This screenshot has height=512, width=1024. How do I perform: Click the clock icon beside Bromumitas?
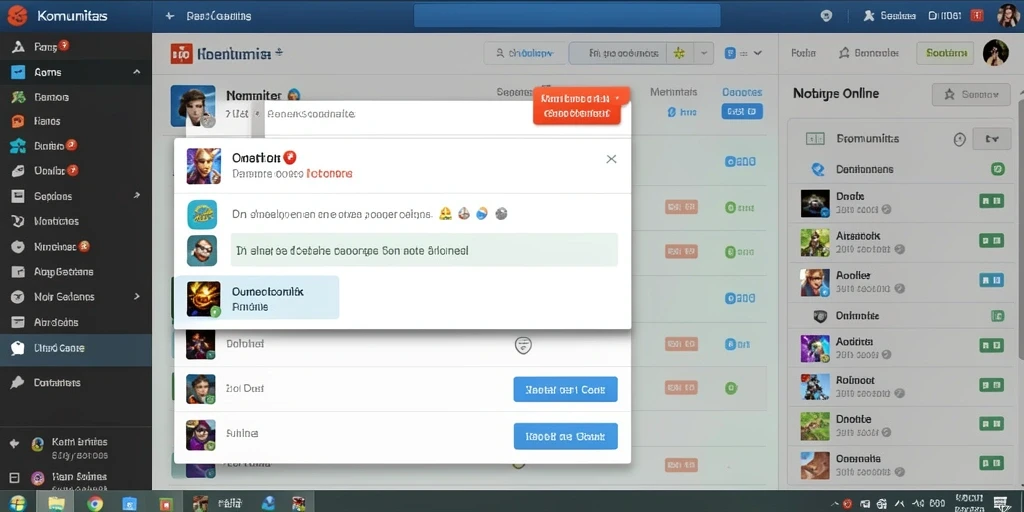pyautogui.click(x=959, y=138)
